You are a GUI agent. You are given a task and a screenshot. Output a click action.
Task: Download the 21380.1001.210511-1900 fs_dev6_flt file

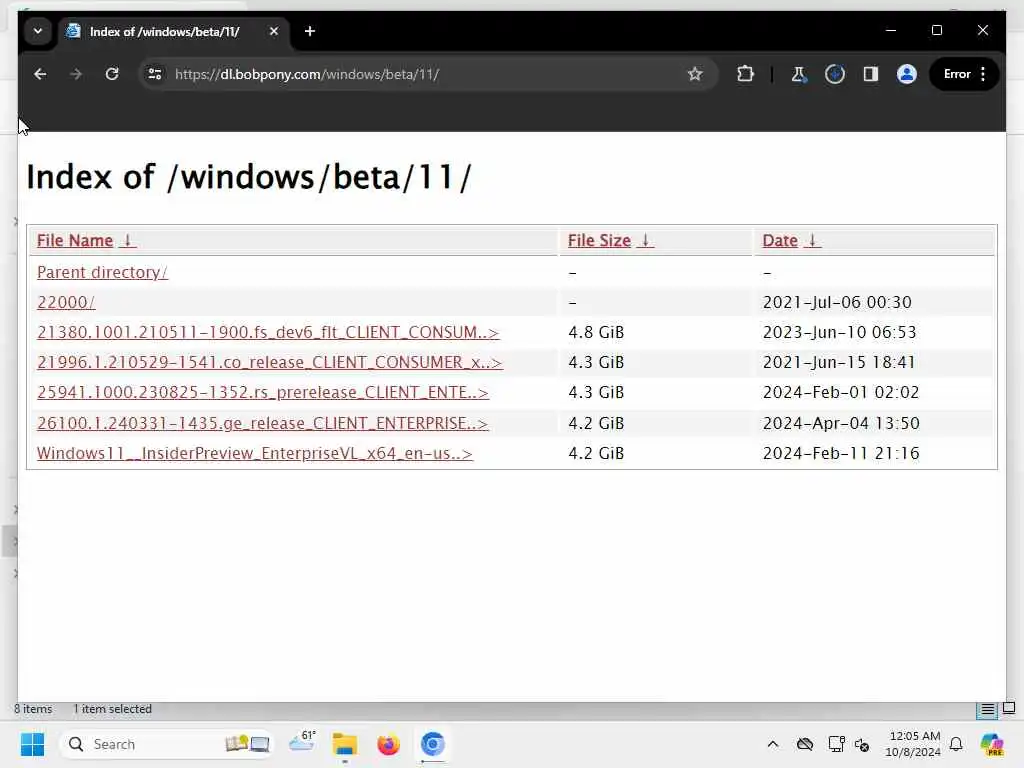click(268, 332)
